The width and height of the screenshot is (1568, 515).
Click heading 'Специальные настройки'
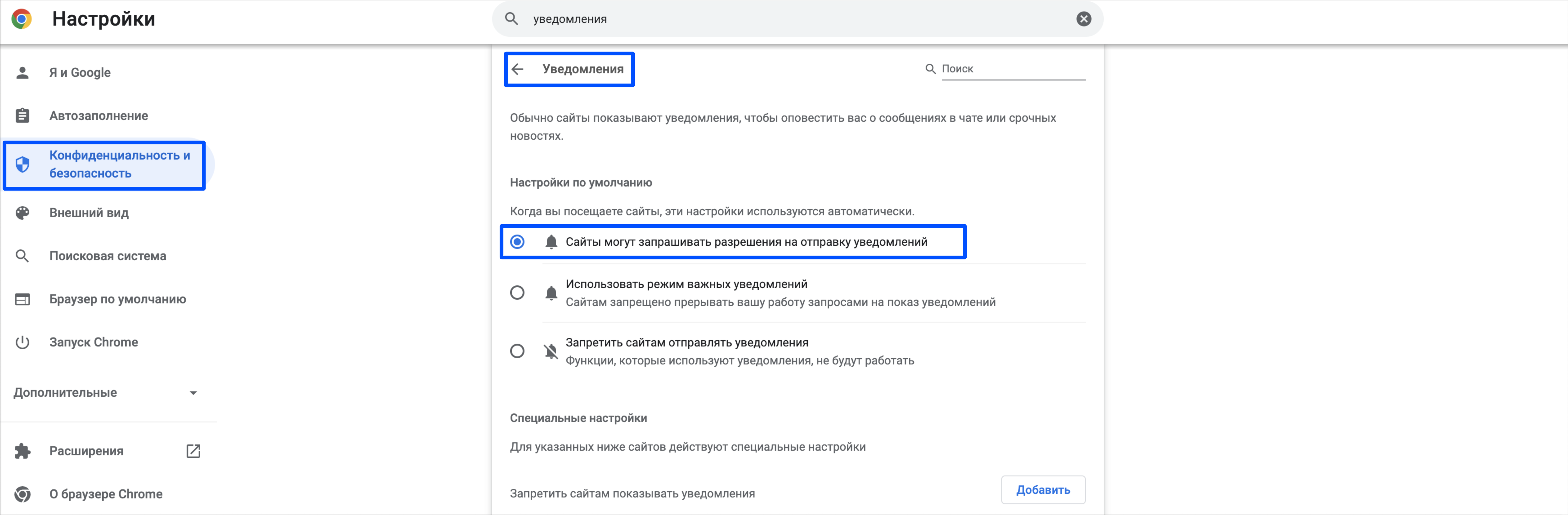click(578, 418)
